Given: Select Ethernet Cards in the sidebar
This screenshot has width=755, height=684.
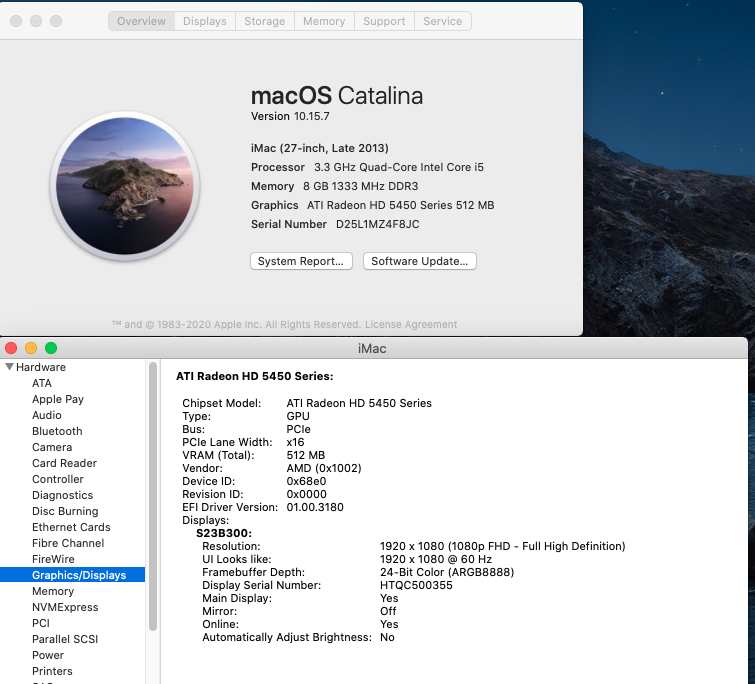Looking at the screenshot, I should [71, 527].
